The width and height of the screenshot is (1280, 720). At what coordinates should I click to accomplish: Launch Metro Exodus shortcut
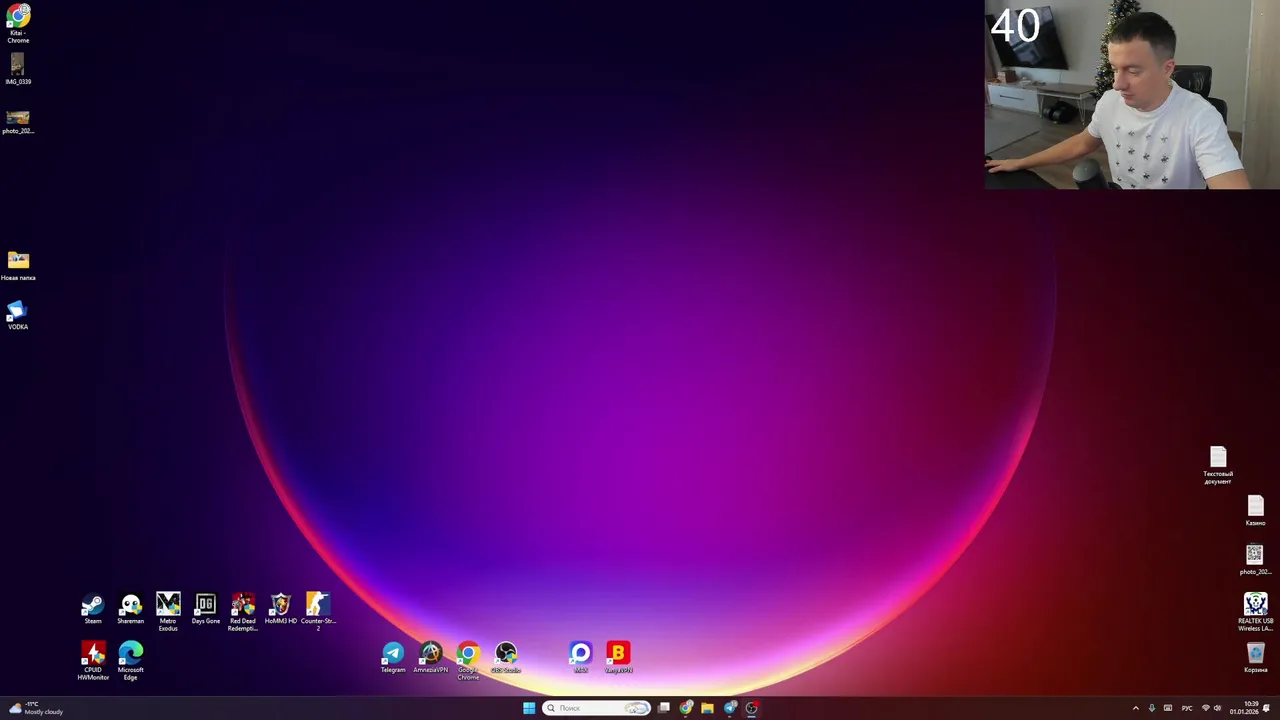pos(168,612)
